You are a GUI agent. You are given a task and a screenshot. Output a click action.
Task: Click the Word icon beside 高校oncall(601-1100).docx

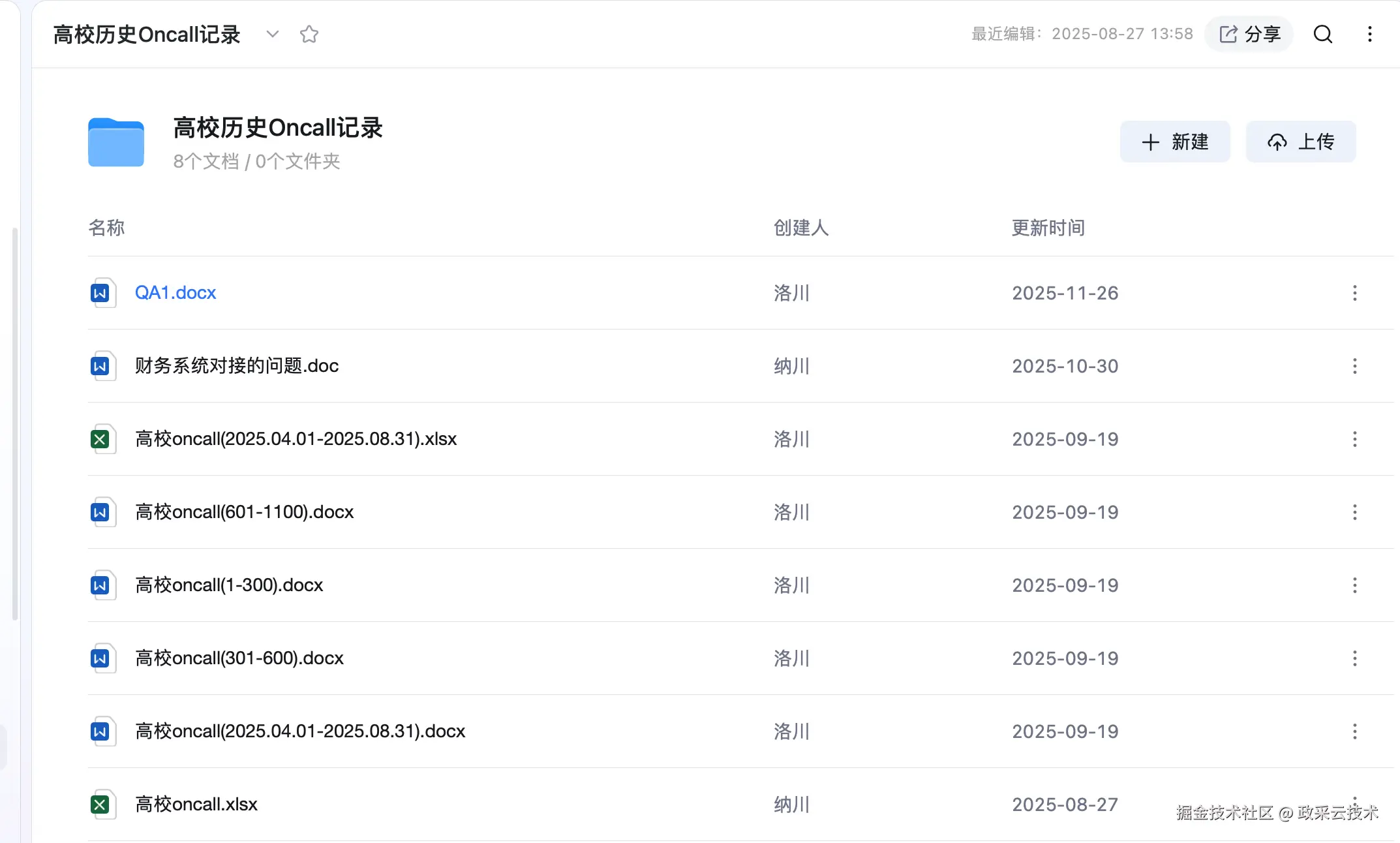point(102,512)
